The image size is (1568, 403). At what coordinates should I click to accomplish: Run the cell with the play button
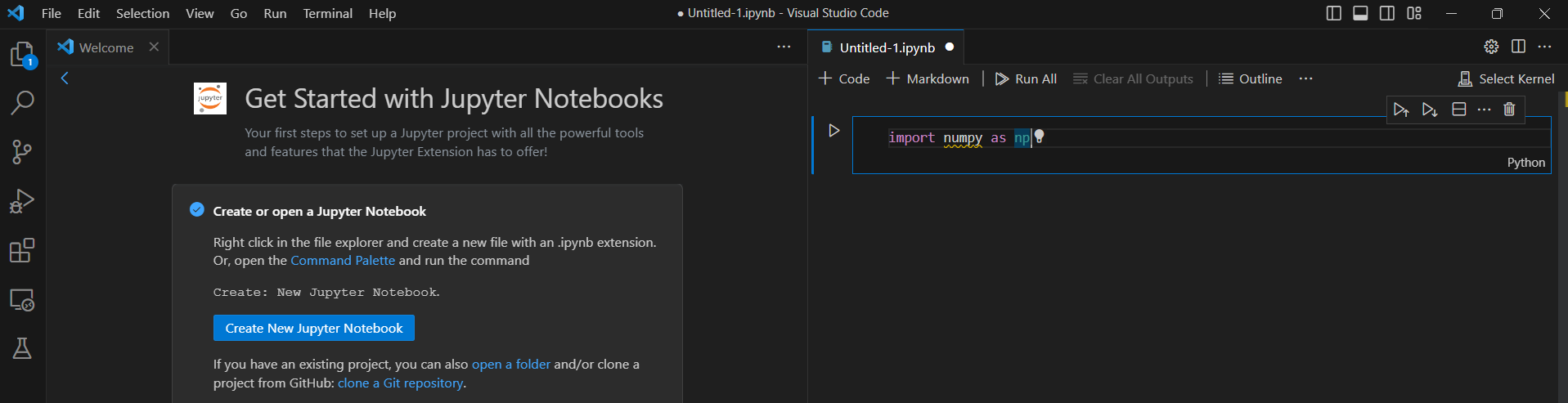click(x=833, y=131)
